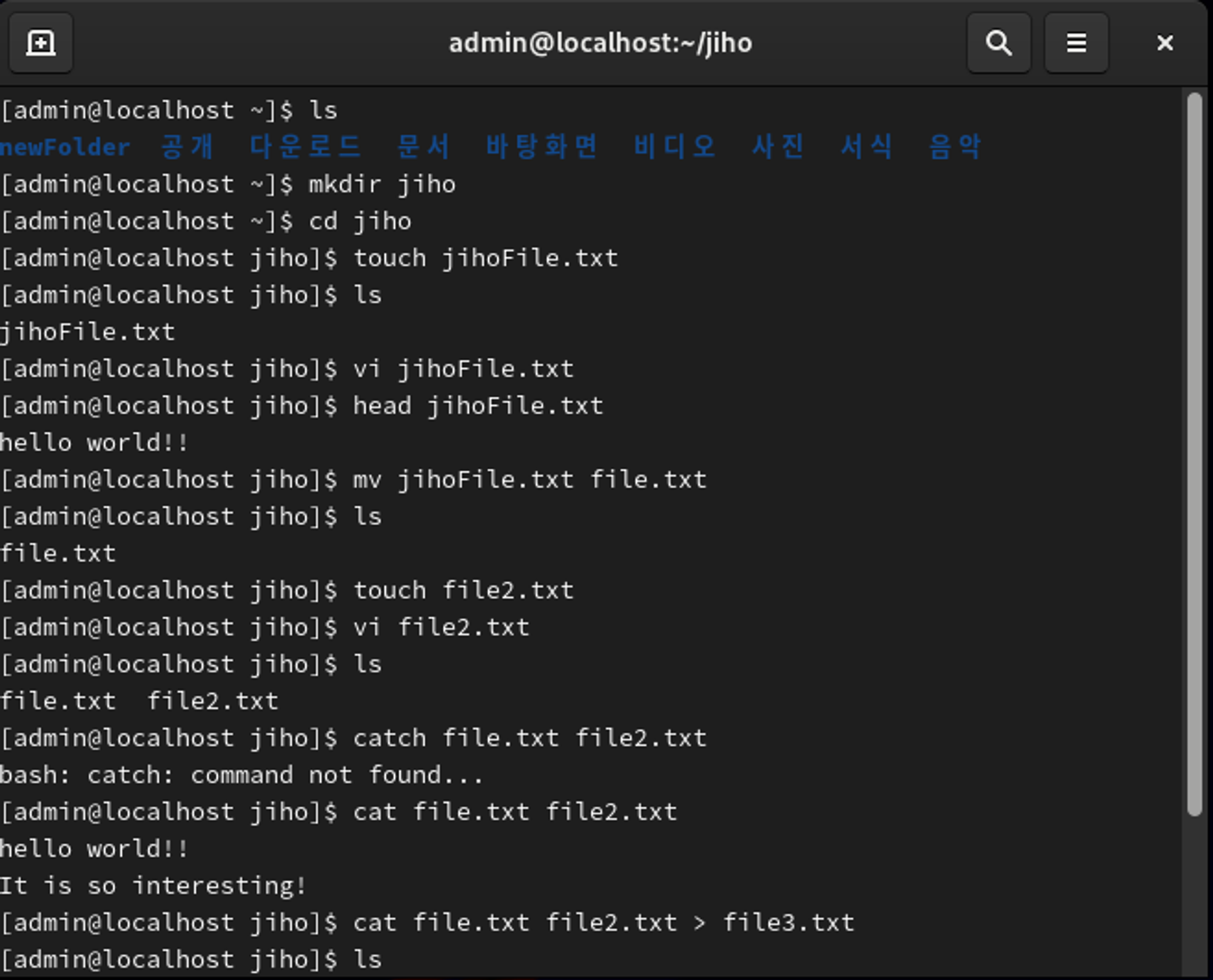Click the window title admin@localhost:~/jiho
The image size is (1213, 980).
click(x=600, y=43)
